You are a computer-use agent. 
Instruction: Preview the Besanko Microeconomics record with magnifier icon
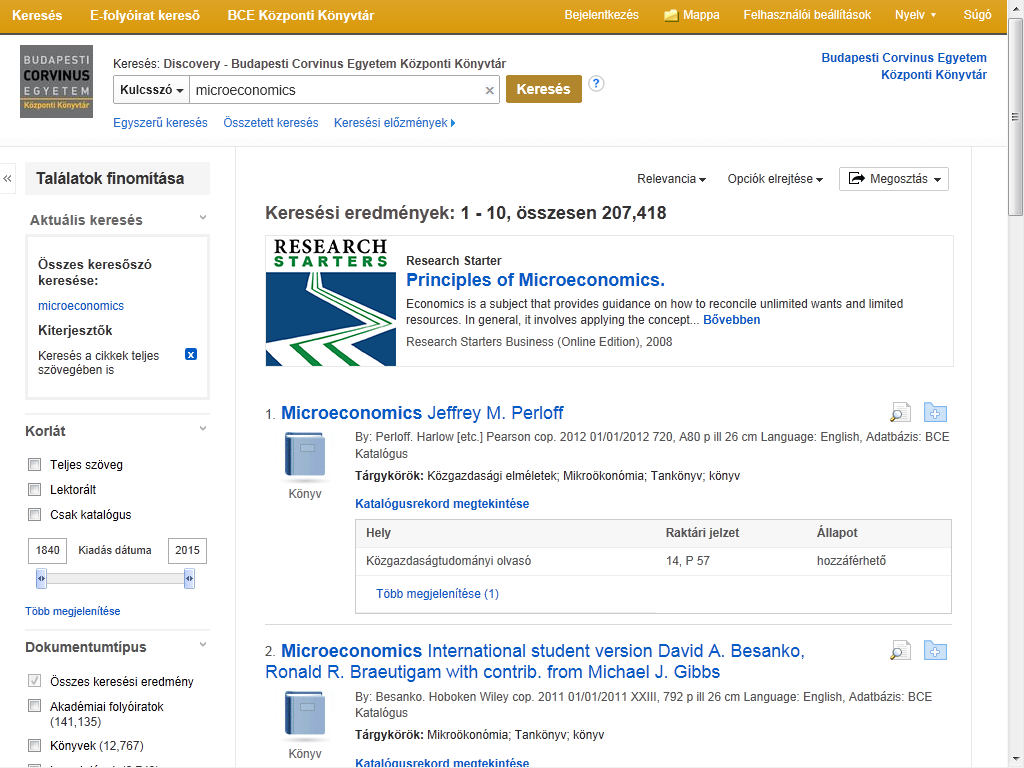tap(901, 651)
